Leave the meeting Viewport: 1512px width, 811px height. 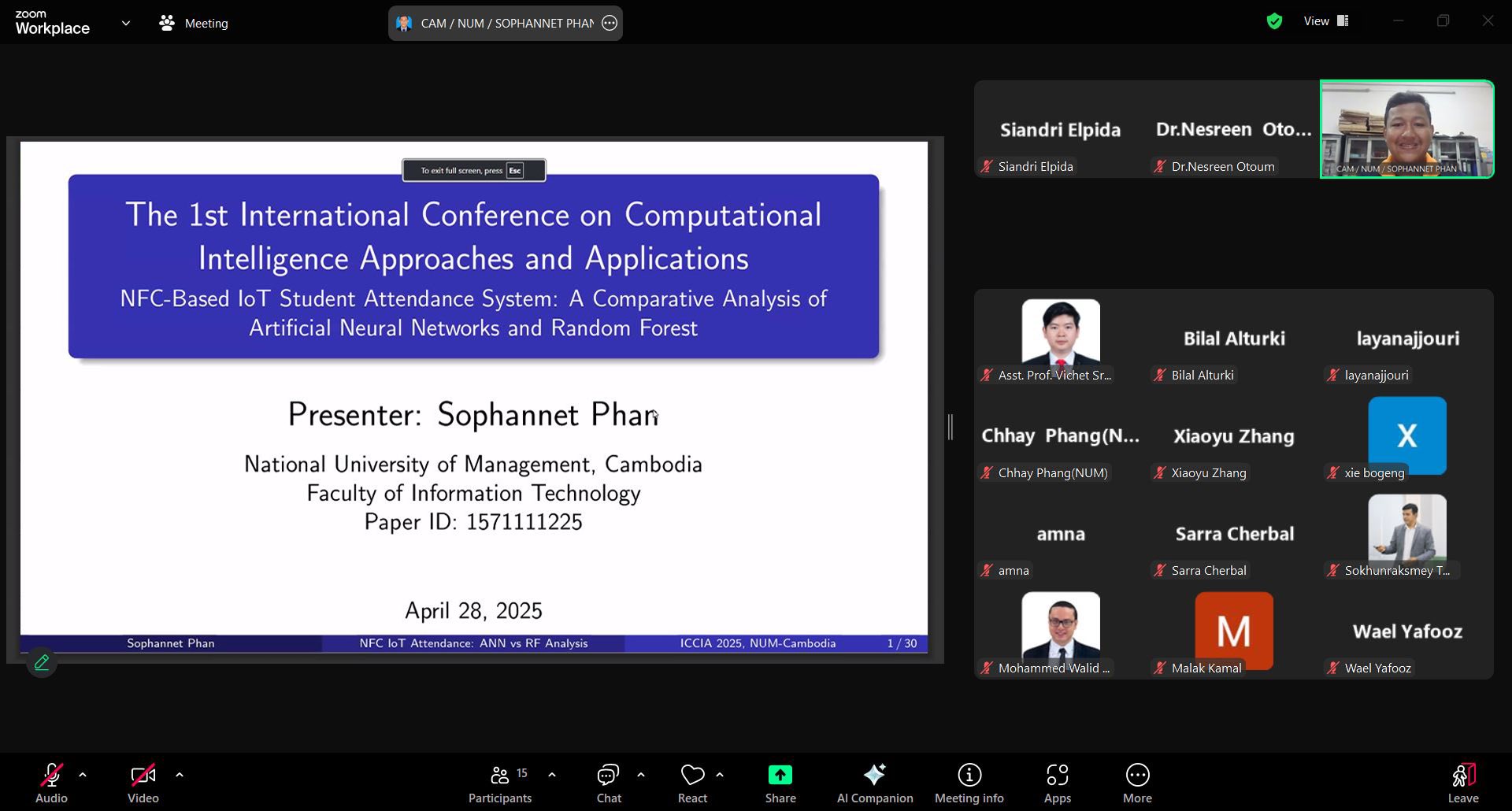tap(1463, 783)
